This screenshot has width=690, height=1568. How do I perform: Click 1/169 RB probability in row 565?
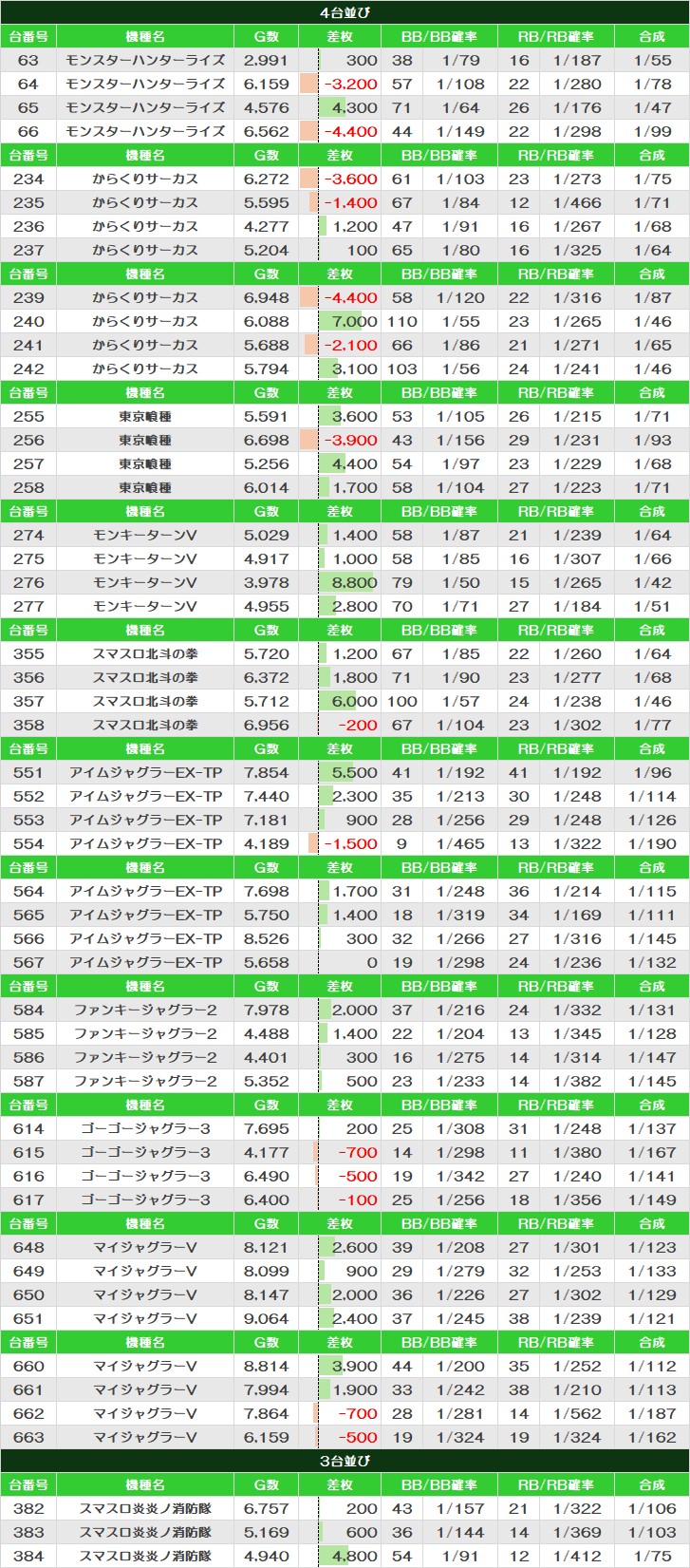[577, 915]
